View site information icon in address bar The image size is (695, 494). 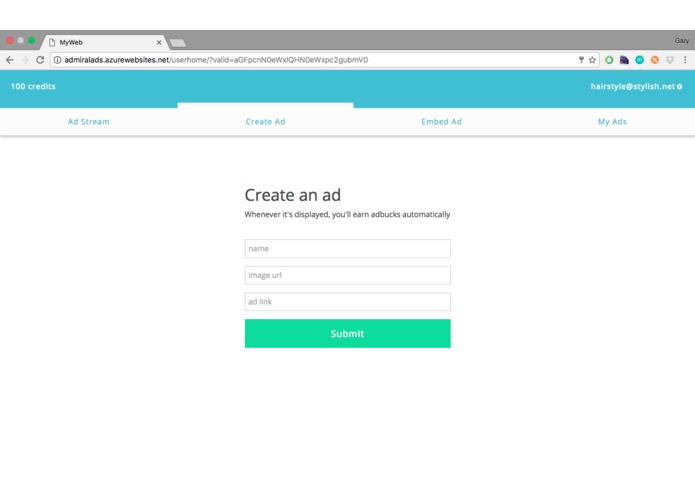(x=58, y=60)
